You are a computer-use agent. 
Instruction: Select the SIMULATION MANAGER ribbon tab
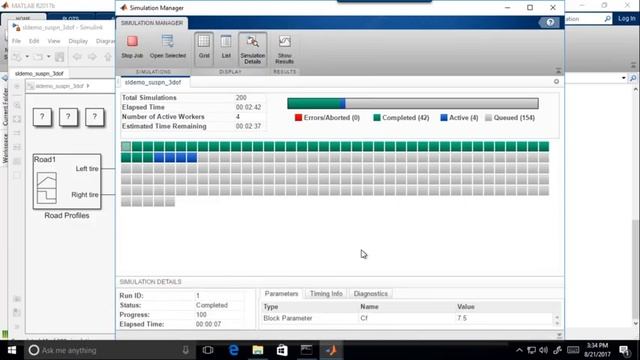point(152,23)
